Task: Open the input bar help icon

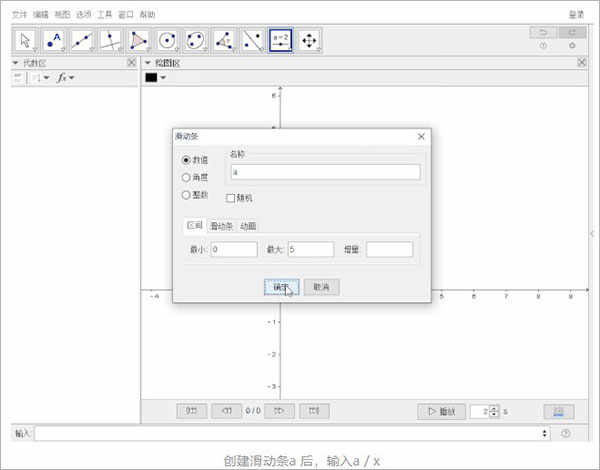Action: pyautogui.click(x=566, y=433)
